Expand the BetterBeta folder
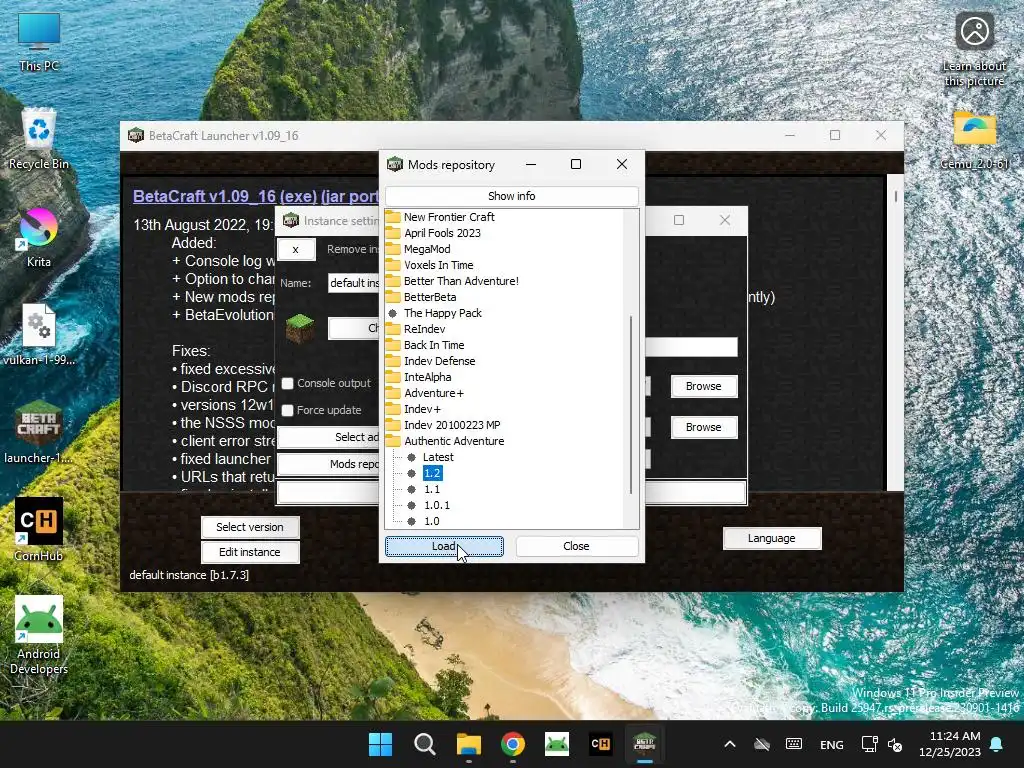 430,297
